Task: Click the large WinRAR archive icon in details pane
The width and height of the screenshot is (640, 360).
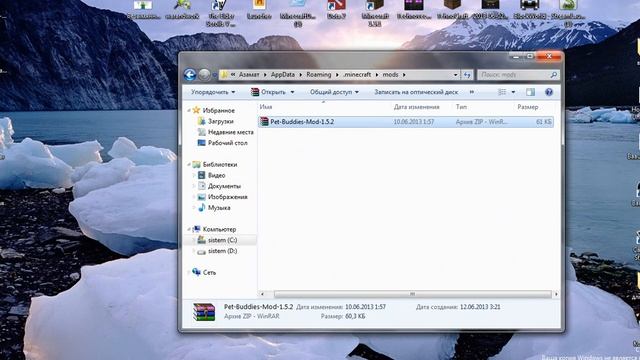Action: click(204, 312)
